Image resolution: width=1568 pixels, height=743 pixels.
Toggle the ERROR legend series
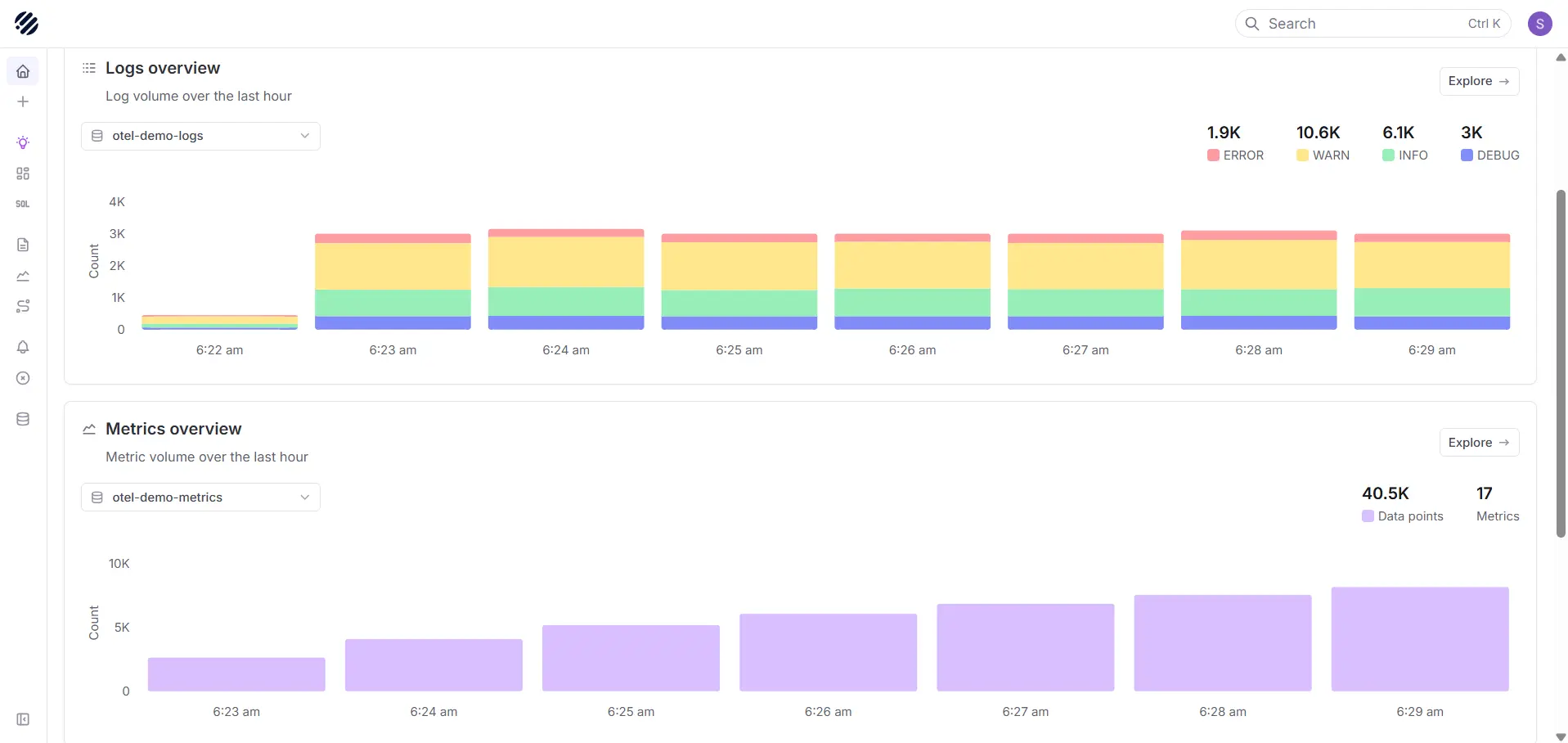(1235, 155)
